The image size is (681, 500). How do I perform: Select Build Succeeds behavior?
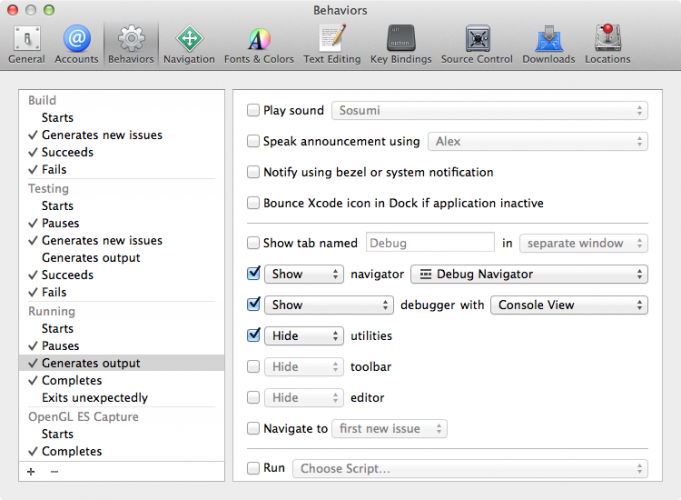click(122, 152)
